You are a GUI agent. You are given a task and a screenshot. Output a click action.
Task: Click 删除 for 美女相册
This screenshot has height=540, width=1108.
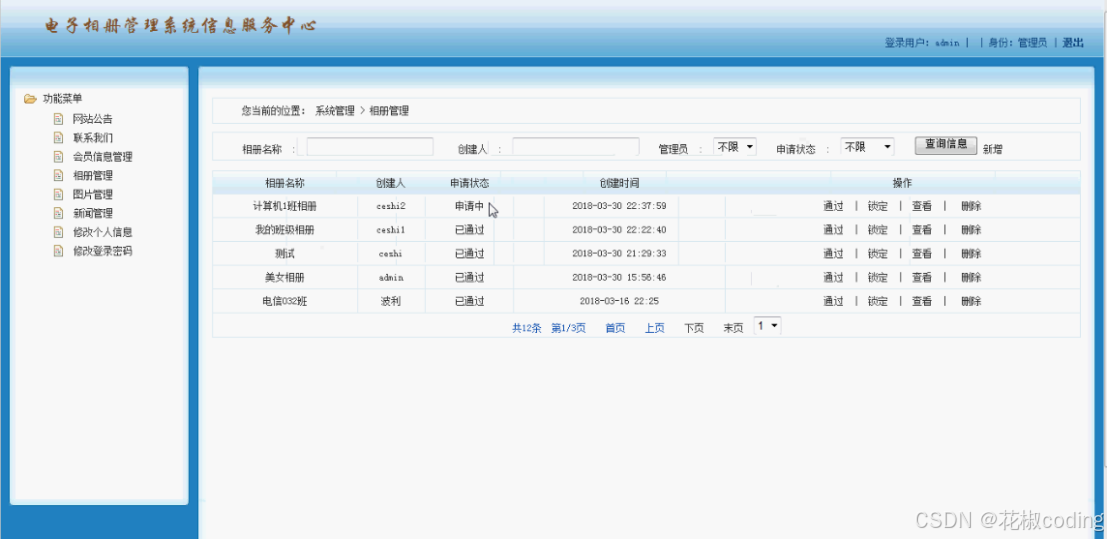pyautogui.click(x=971, y=277)
